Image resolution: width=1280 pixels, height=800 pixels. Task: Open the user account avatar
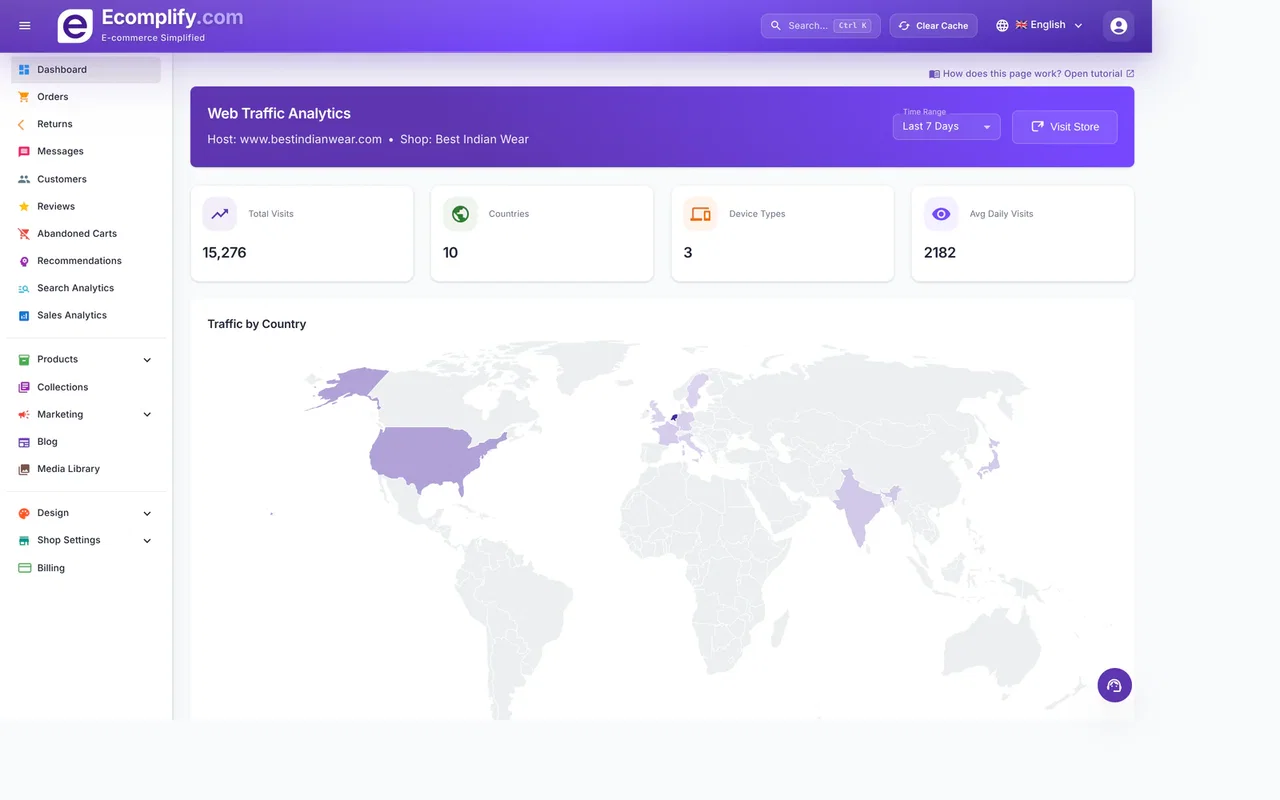coord(1118,26)
